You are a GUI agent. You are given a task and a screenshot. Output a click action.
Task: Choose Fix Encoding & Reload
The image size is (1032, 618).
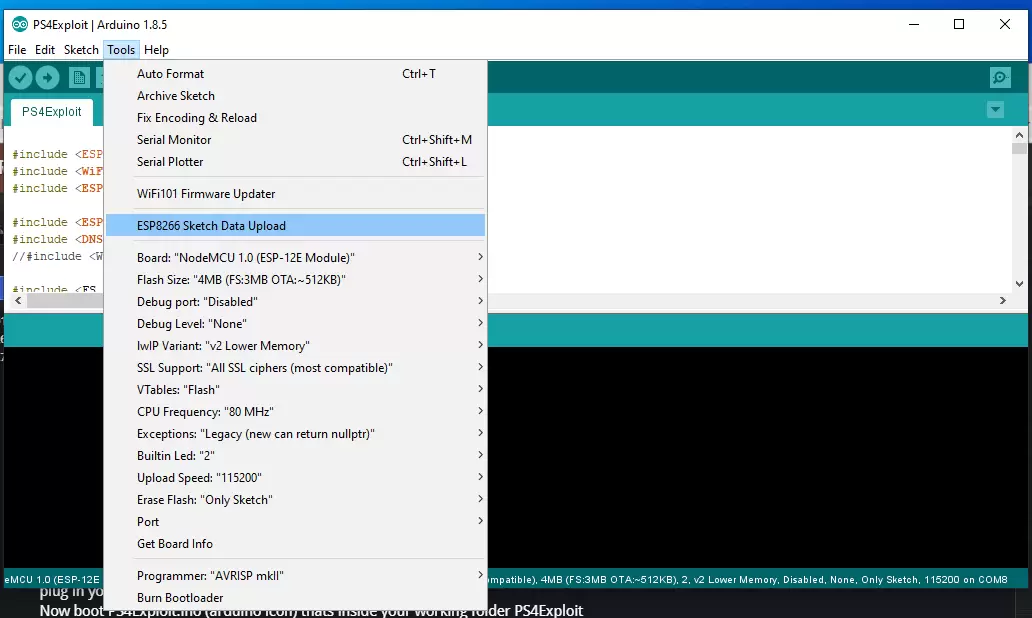[295, 118]
